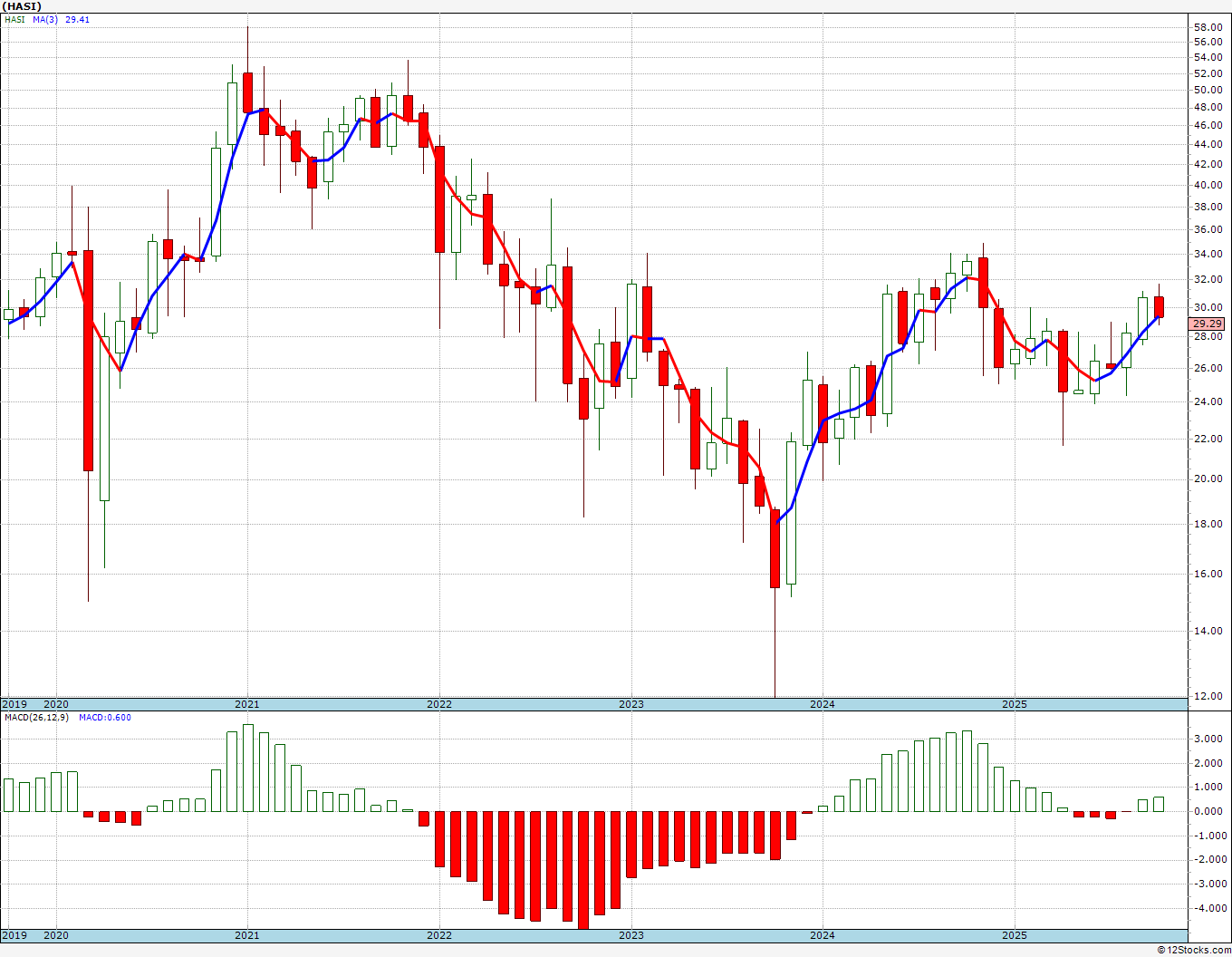1232x957 pixels.
Task: Select the 26.00 price axis label
Action: [x=1208, y=369]
